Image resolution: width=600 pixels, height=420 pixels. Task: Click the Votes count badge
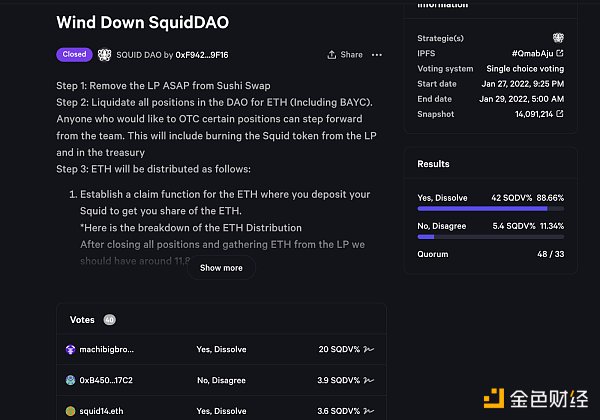110,320
